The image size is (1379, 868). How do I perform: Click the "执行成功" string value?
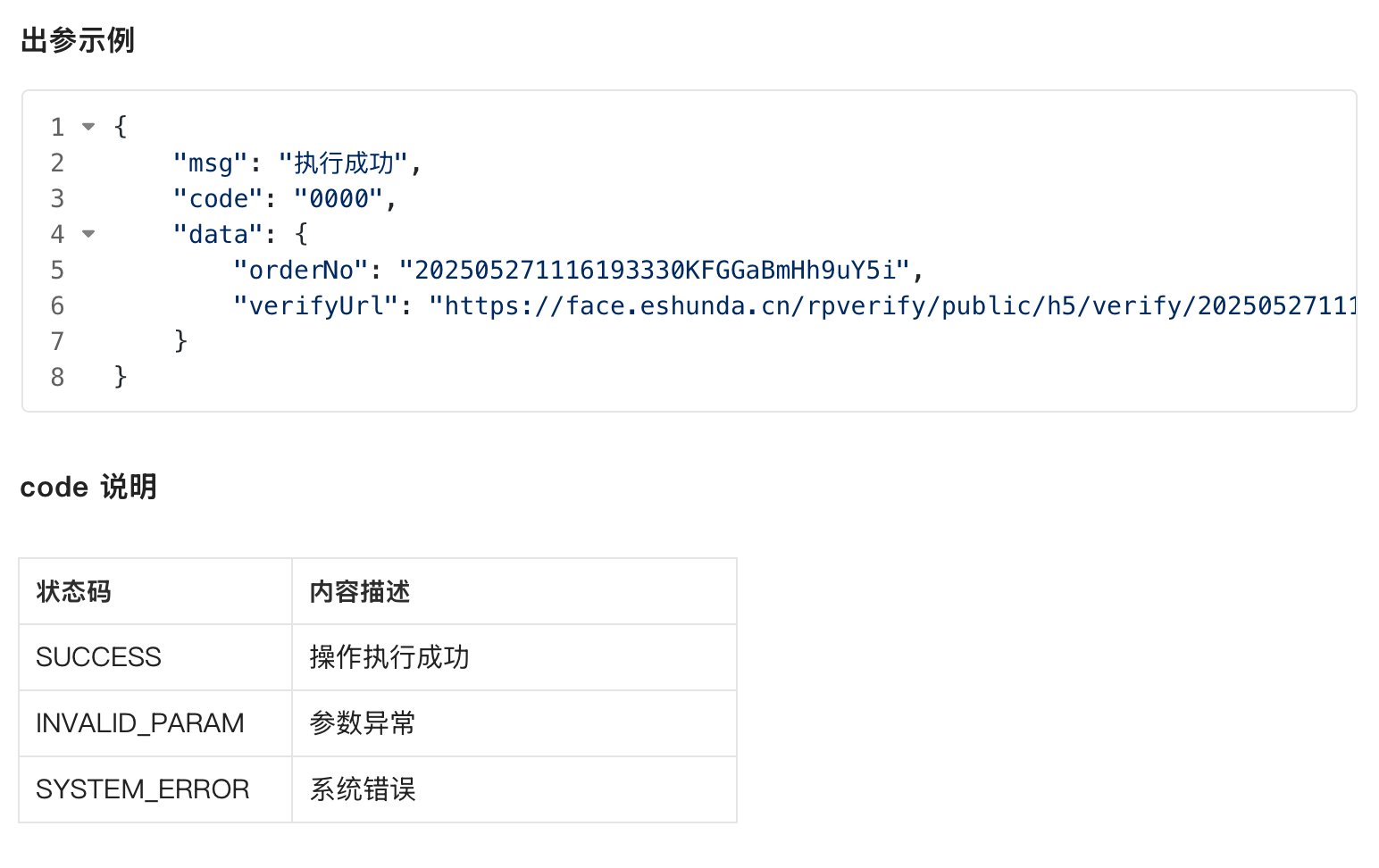[x=343, y=163]
